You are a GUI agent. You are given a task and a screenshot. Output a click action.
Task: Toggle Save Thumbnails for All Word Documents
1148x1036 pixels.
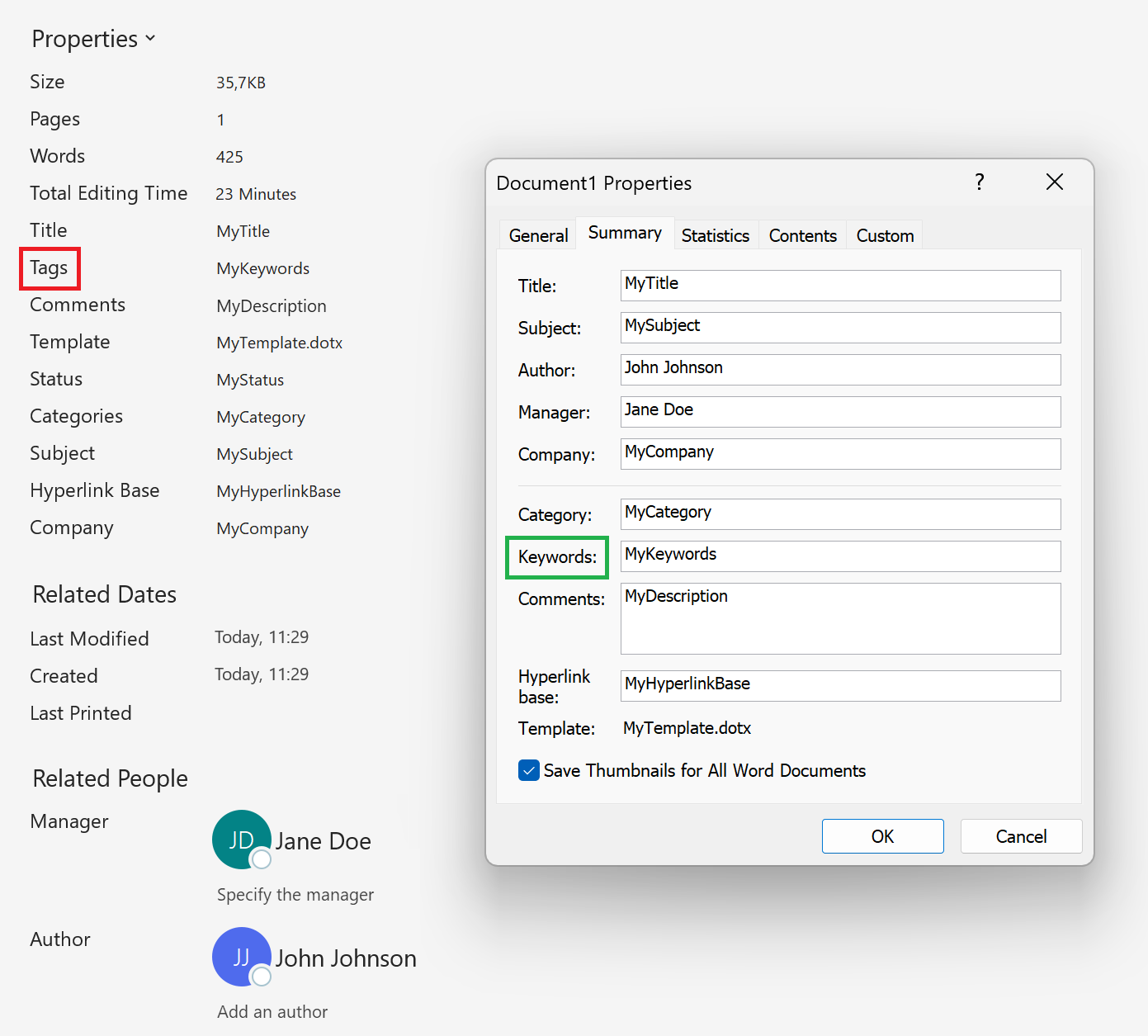[529, 770]
